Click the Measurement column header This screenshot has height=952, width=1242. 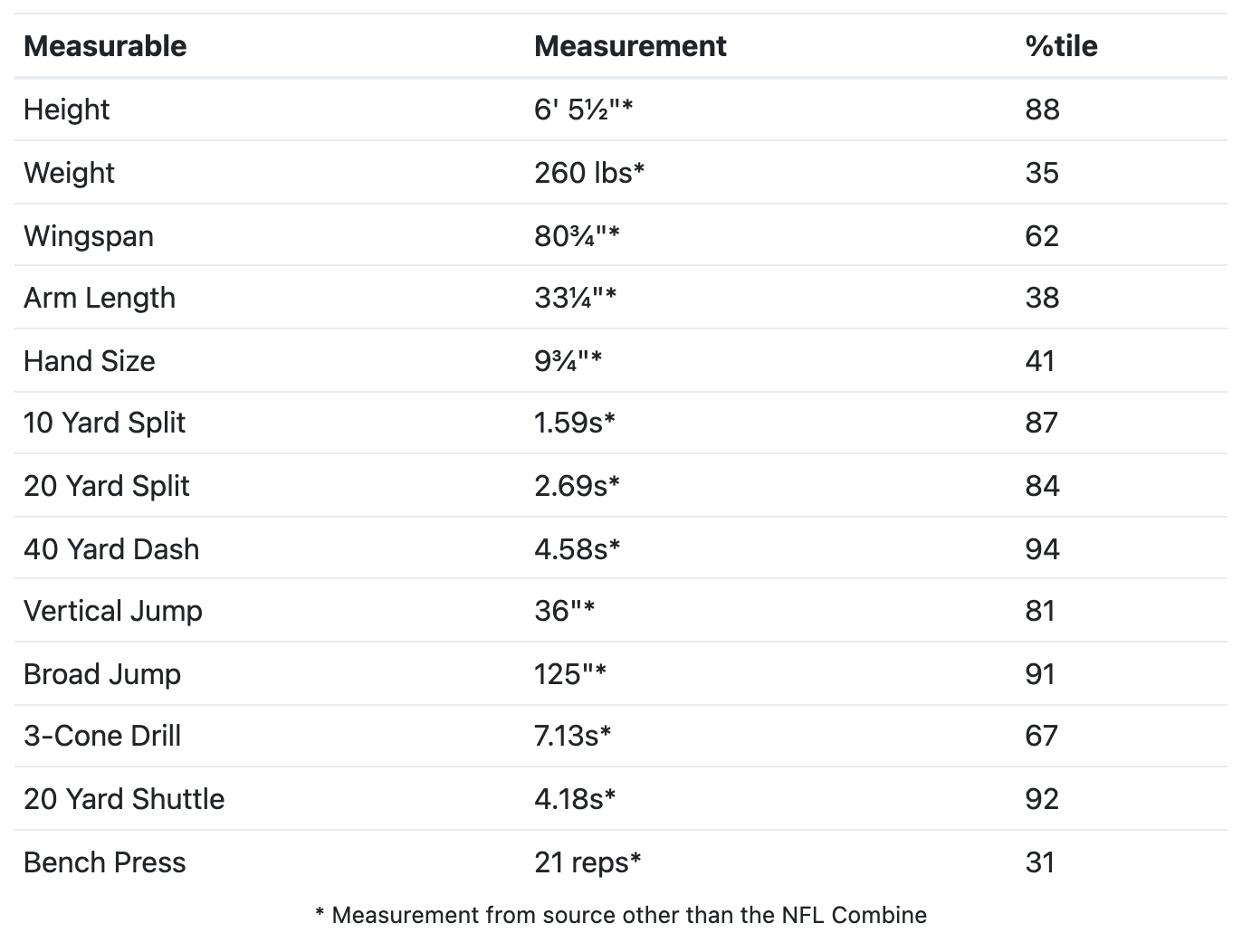tap(630, 46)
